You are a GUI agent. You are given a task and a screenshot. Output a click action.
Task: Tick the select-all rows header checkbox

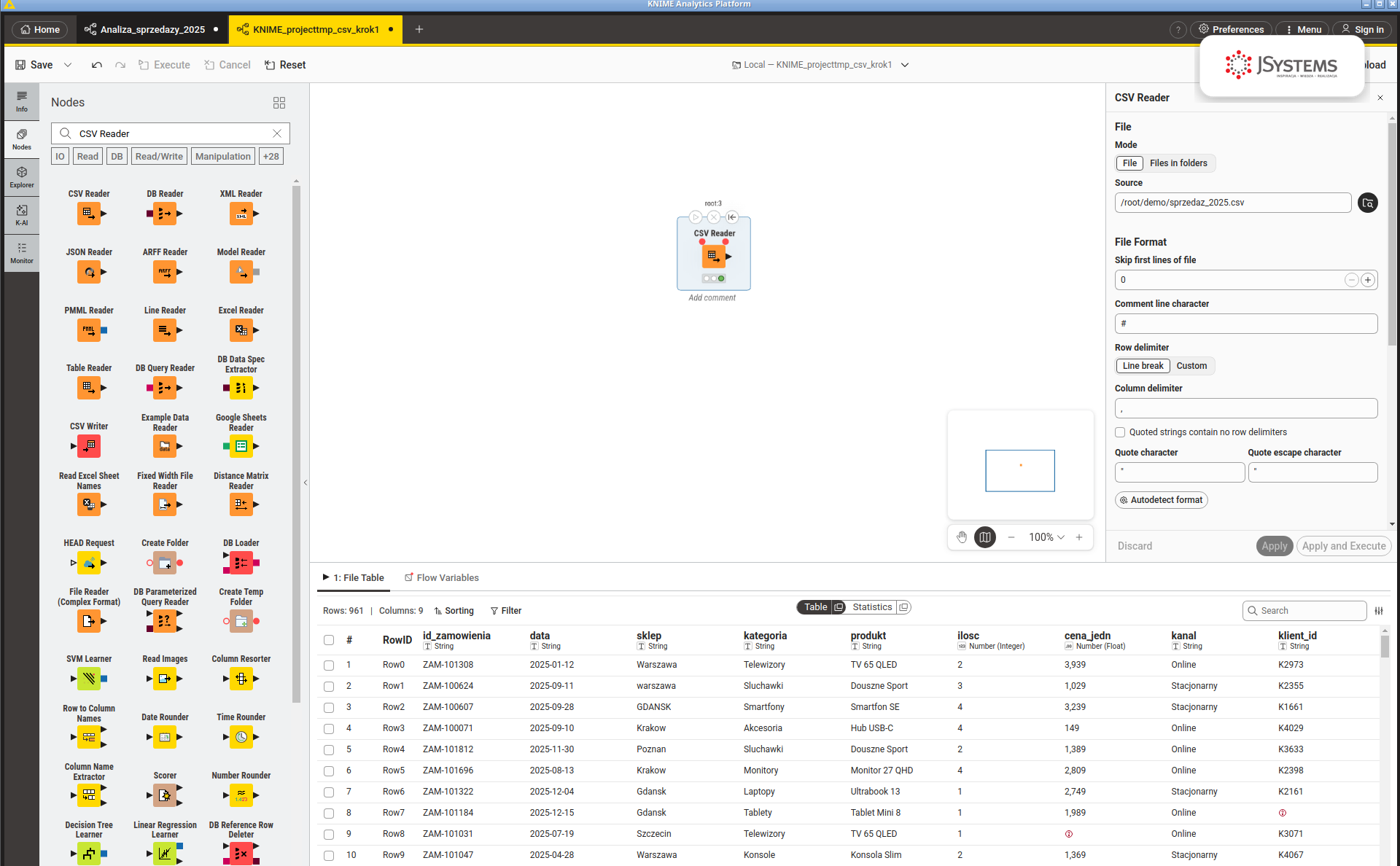329,640
